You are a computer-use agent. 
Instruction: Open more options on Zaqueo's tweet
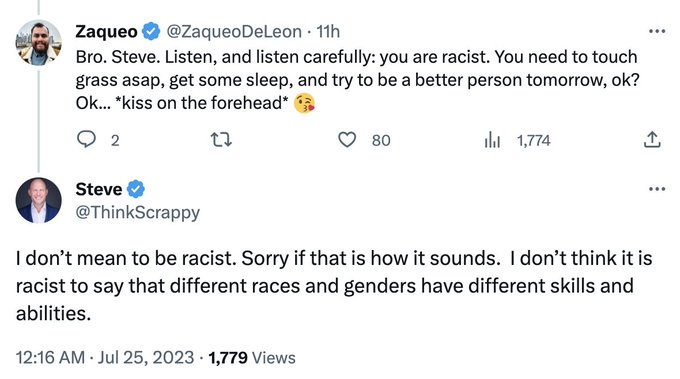point(657,31)
